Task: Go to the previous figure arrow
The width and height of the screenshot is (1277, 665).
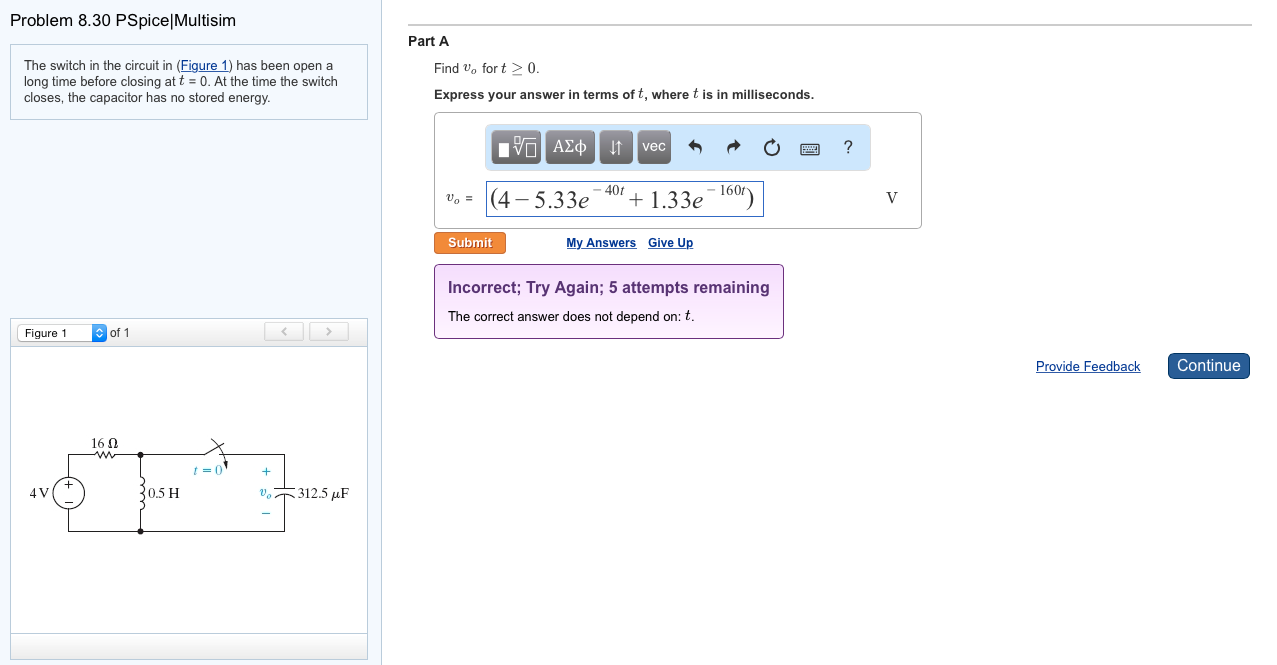Action: 284,331
